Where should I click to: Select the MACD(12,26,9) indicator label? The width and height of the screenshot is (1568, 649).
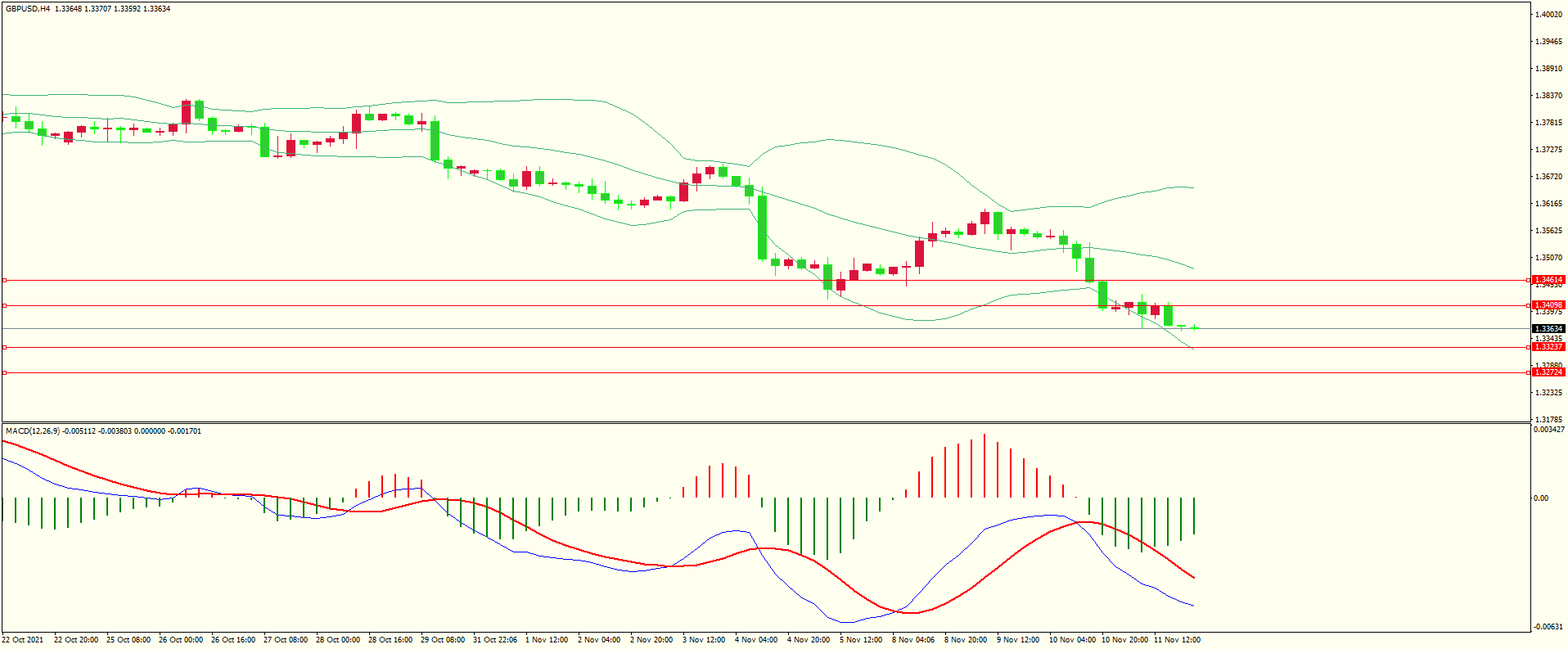pyautogui.click(x=32, y=430)
